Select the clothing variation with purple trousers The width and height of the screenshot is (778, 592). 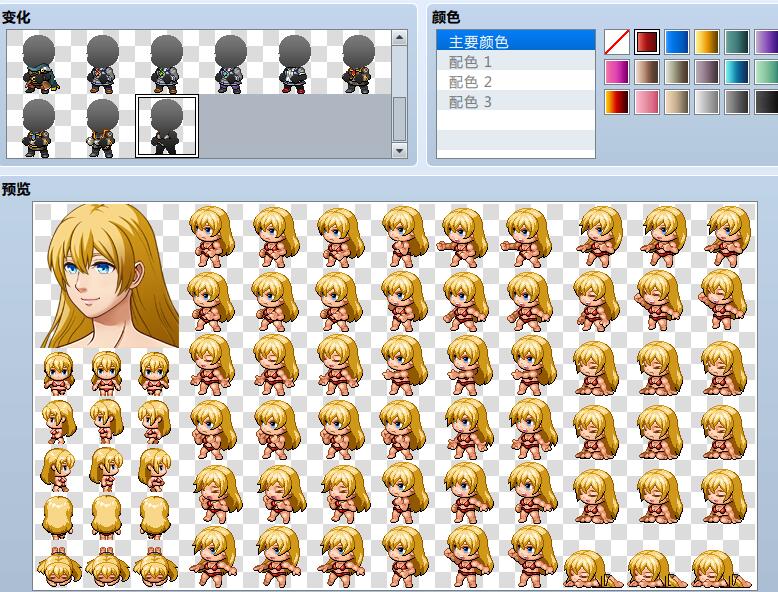231,63
